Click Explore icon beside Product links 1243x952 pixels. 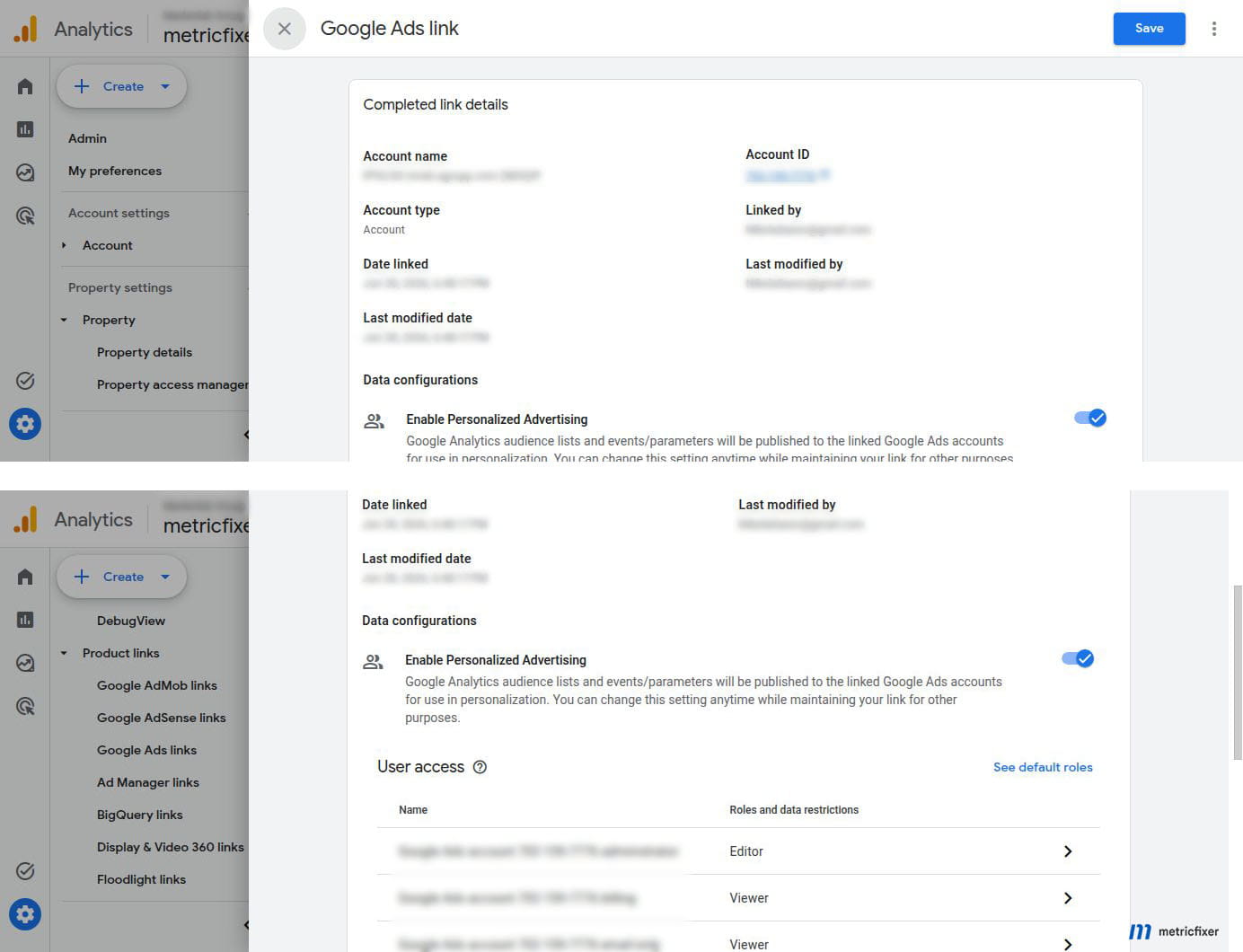point(25,663)
